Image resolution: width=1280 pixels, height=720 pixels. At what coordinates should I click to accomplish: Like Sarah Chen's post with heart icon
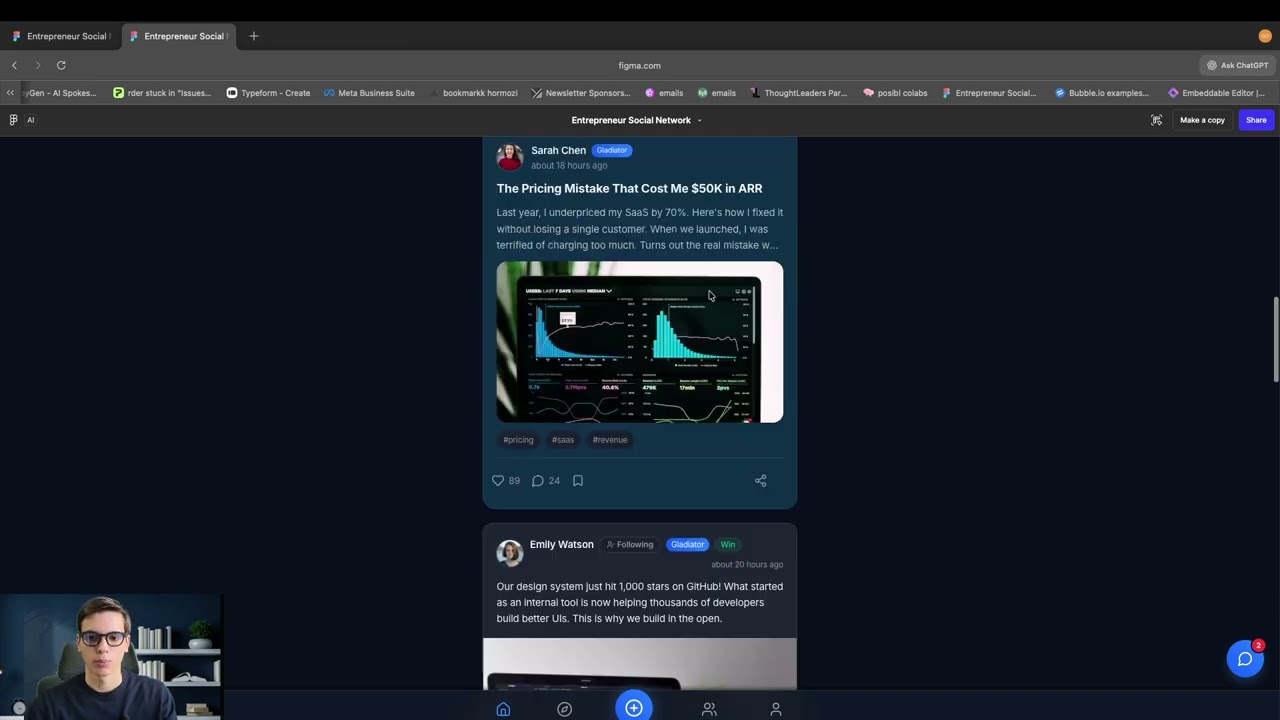coord(498,481)
